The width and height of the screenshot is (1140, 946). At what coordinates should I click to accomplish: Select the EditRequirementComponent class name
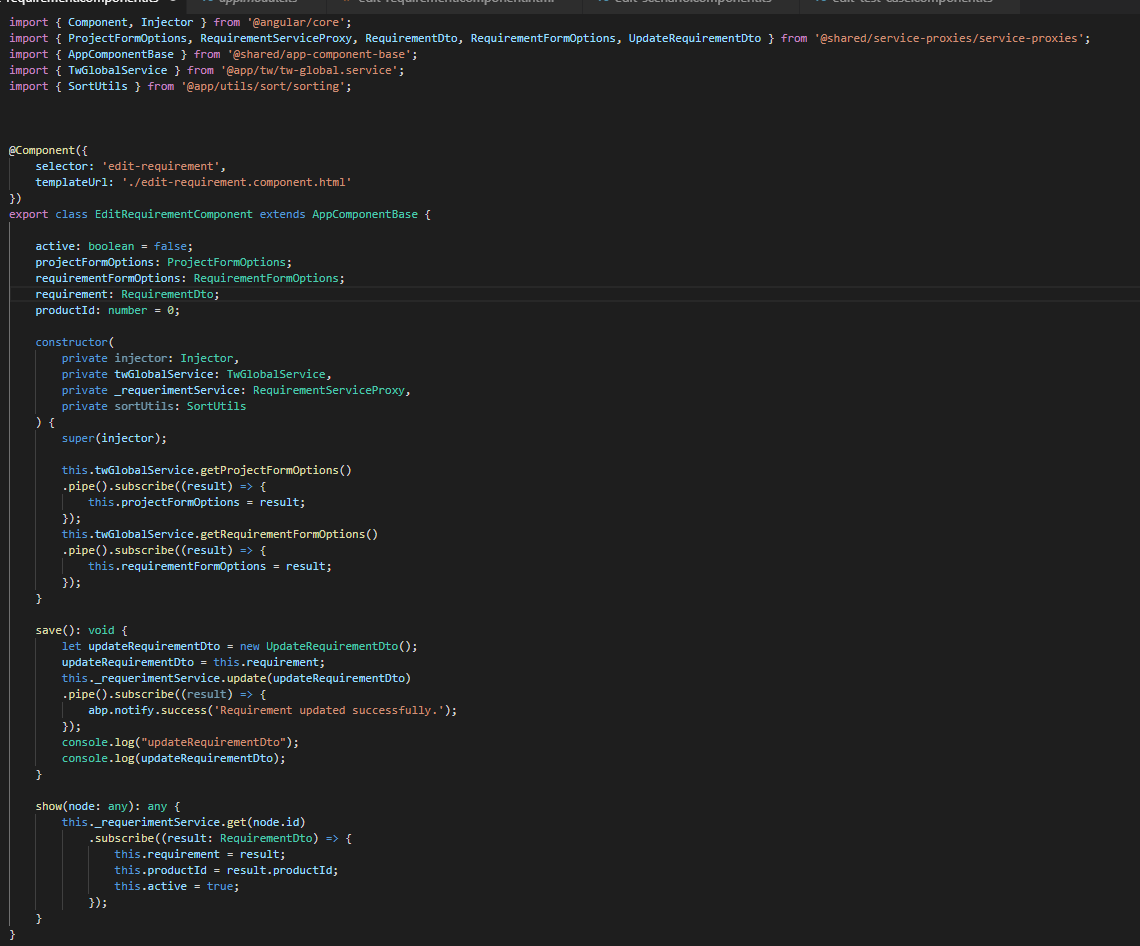pos(173,213)
